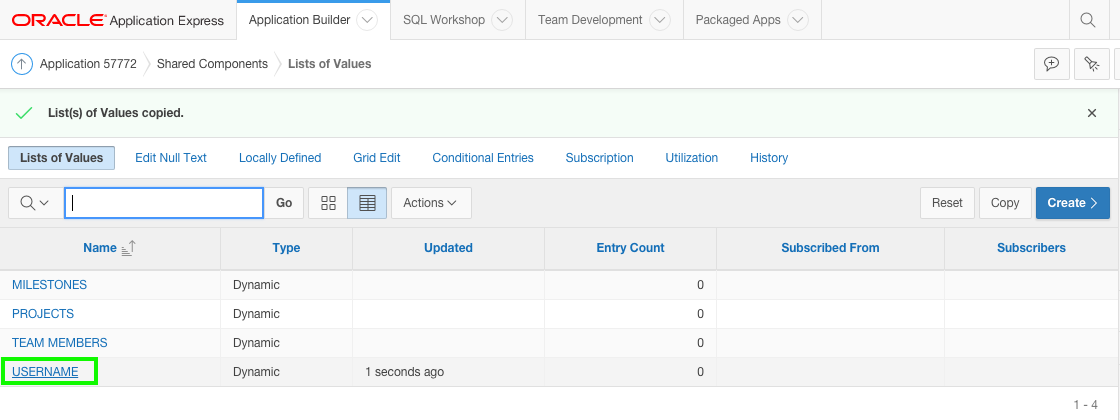The image size is (1120, 420).
Task: Sort by the Name column header
Action: click(x=100, y=248)
